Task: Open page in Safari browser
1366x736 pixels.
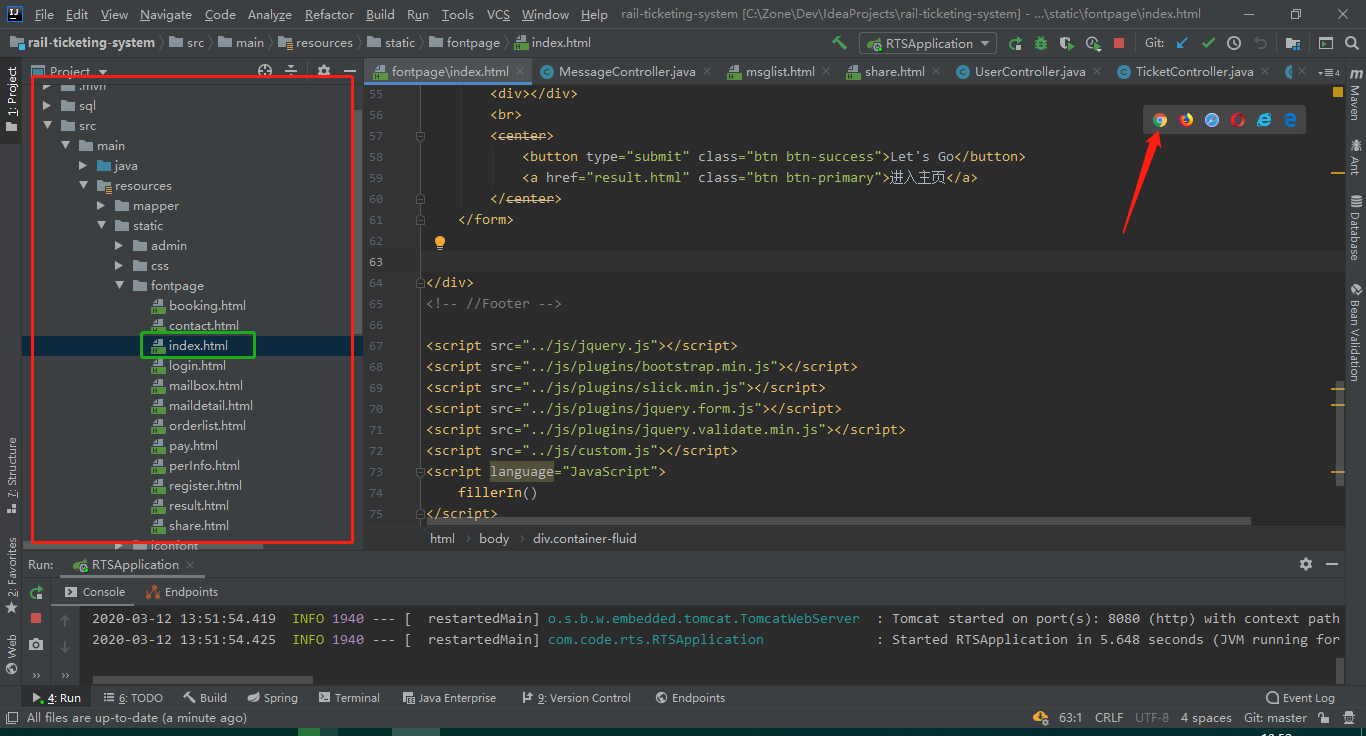Action: click(1212, 119)
